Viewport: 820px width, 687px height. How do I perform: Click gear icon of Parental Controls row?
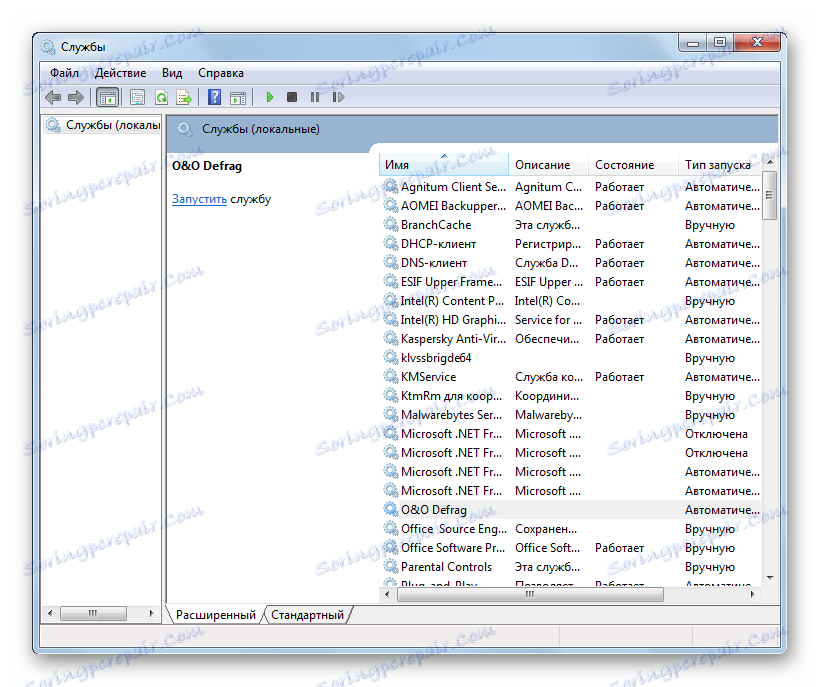(x=391, y=566)
